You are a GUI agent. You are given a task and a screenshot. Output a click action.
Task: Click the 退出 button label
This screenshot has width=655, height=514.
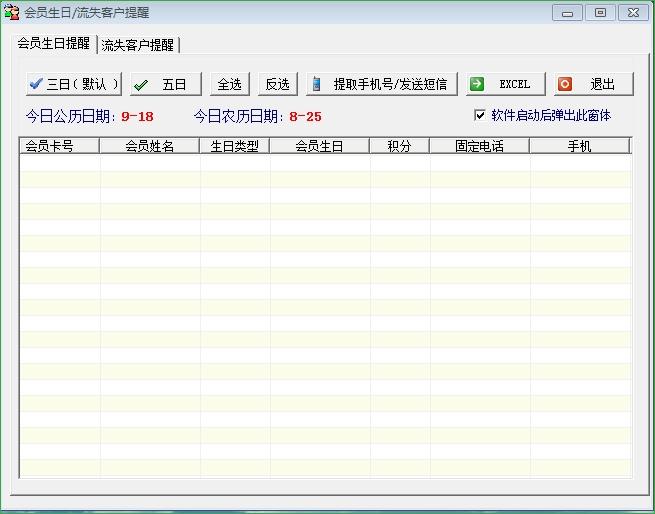pyautogui.click(x=602, y=84)
